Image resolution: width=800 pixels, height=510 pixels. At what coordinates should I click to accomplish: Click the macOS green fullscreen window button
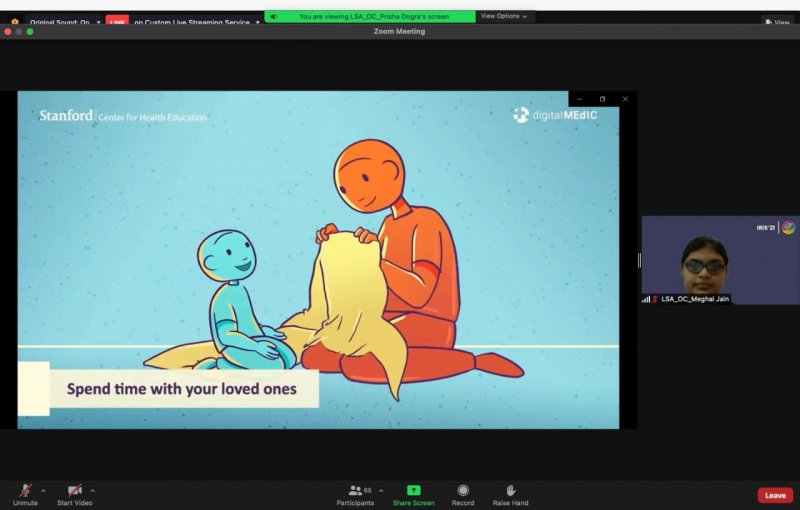click(x=30, y=32)
